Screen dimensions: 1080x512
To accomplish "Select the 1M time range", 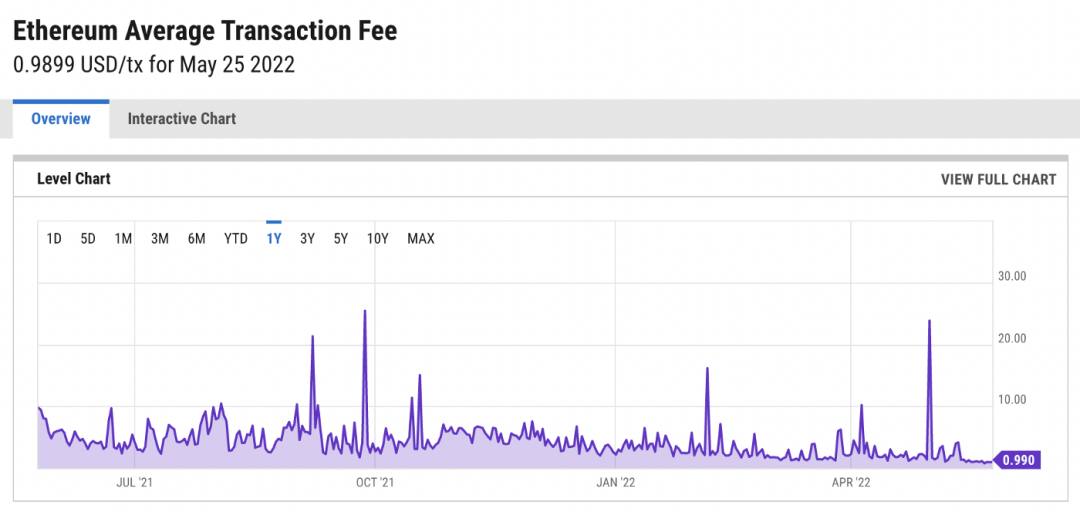I will pyautogui.click(x=123, y=239).
